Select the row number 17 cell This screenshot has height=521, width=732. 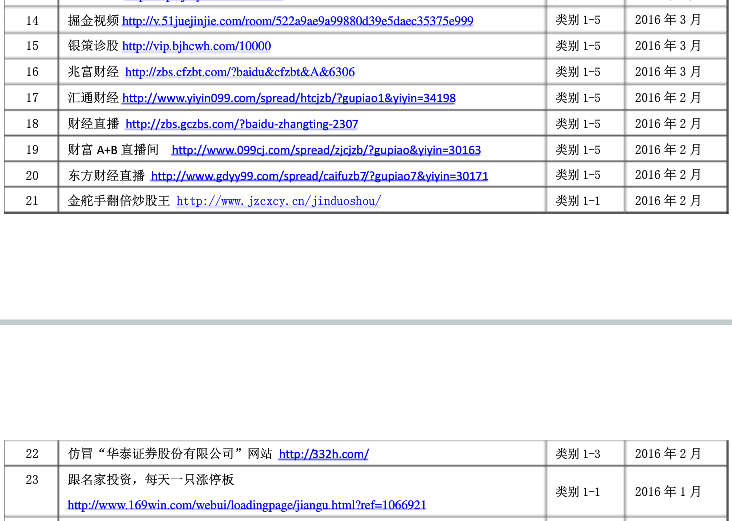(32, 98)
